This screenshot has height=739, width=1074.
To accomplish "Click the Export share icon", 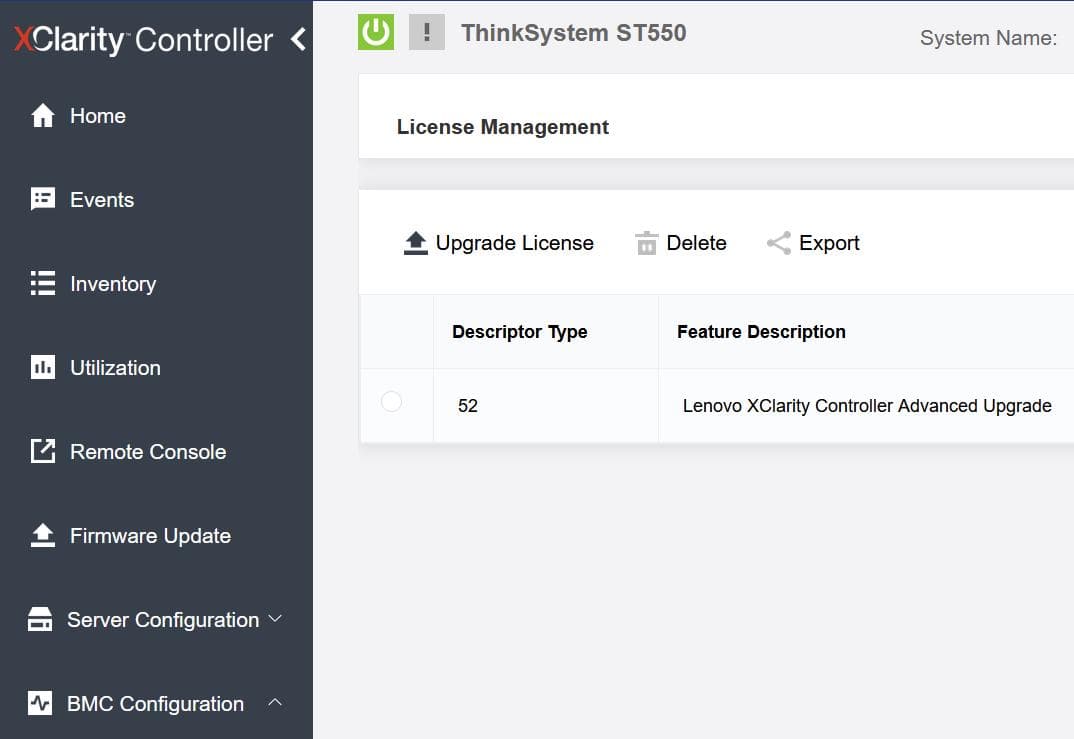I will coord(777,242).
